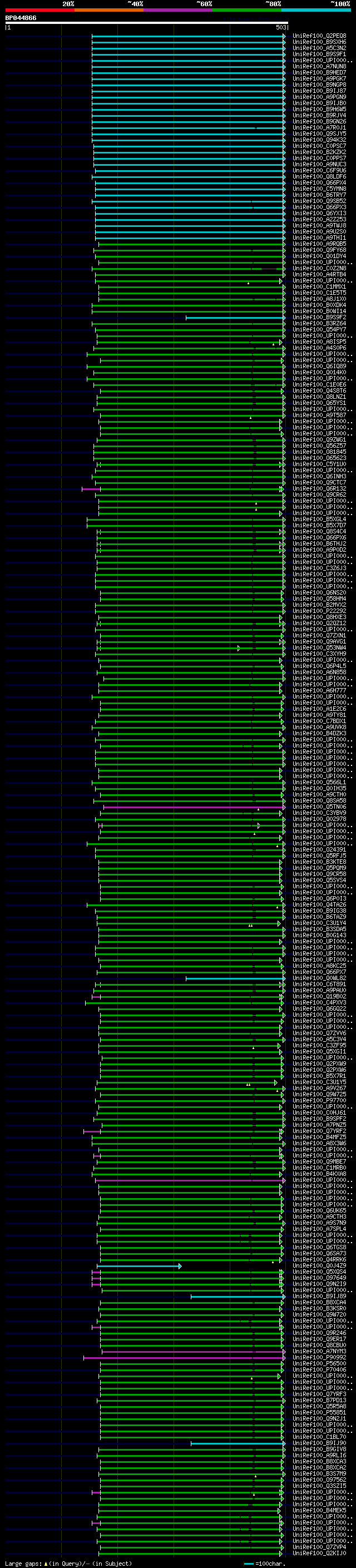
Task: Select label UniRef100_Q9SB52
Action: [x=319, y=201]
